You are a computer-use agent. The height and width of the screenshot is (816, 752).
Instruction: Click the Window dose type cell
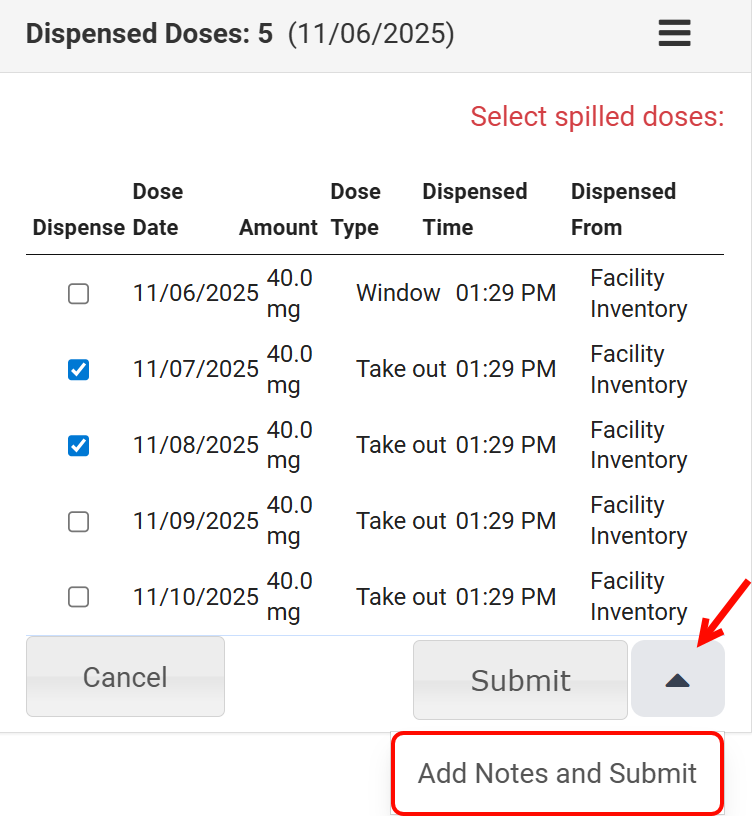(398, 293)
